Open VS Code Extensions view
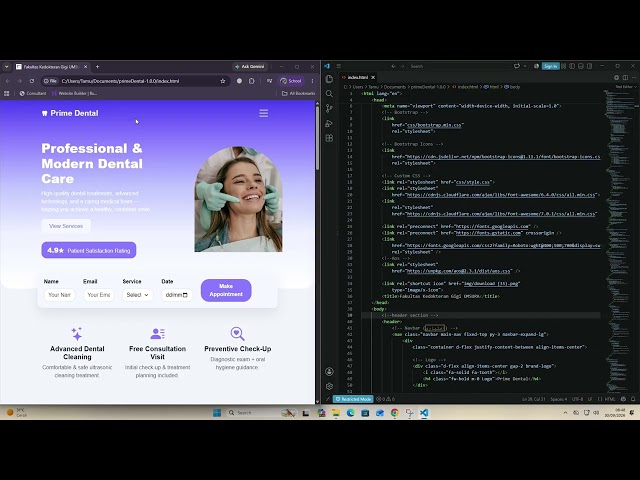Screen dimensions: 640x480 pos(329,138)
